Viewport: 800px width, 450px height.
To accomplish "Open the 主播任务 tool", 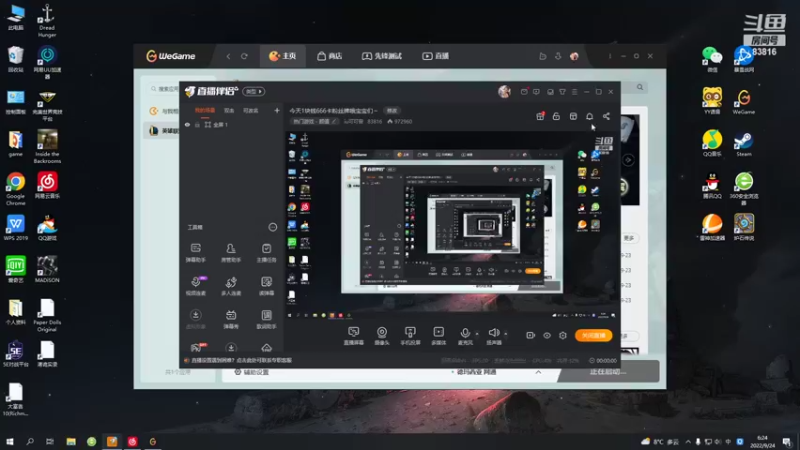I will 266,253.
